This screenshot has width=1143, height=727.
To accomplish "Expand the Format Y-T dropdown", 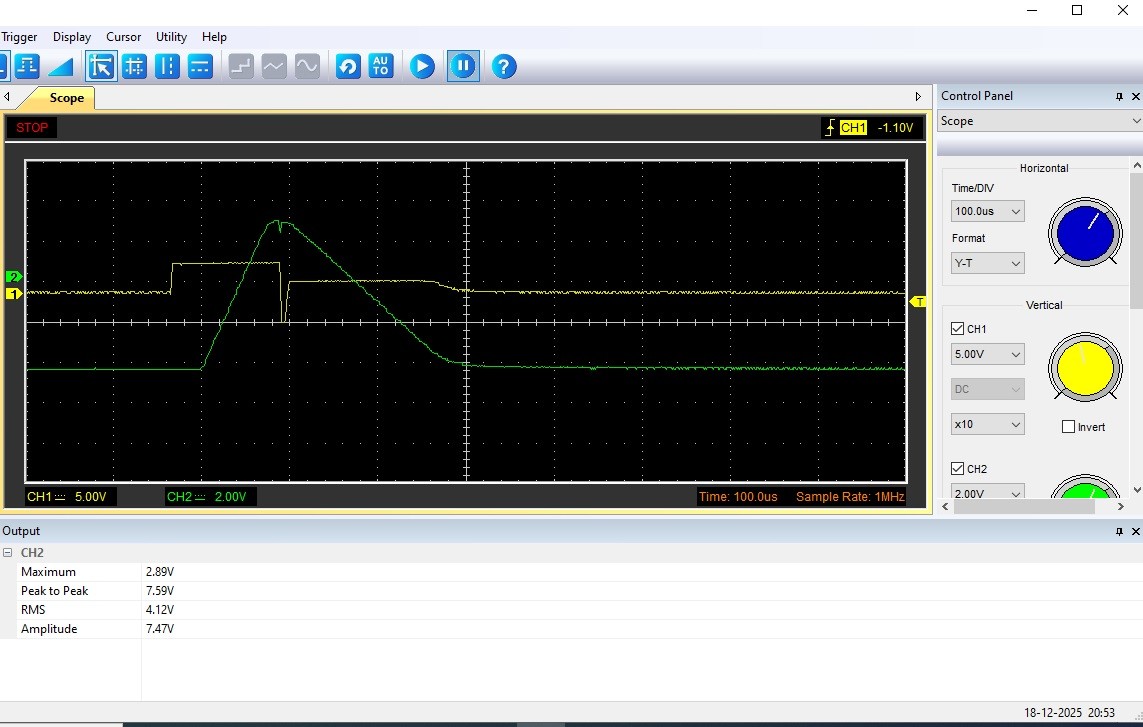I will [987, 264].
